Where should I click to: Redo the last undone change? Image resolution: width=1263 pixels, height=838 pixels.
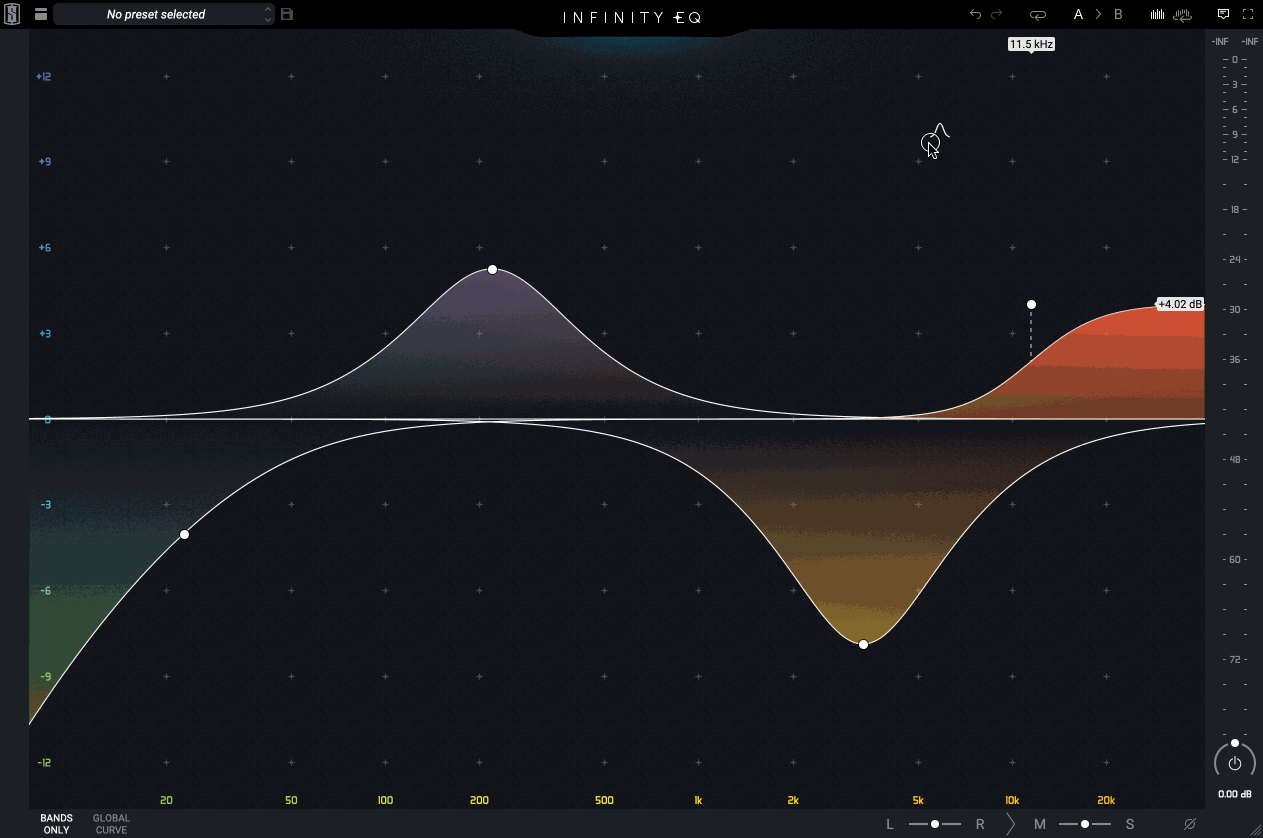(996, 14)
